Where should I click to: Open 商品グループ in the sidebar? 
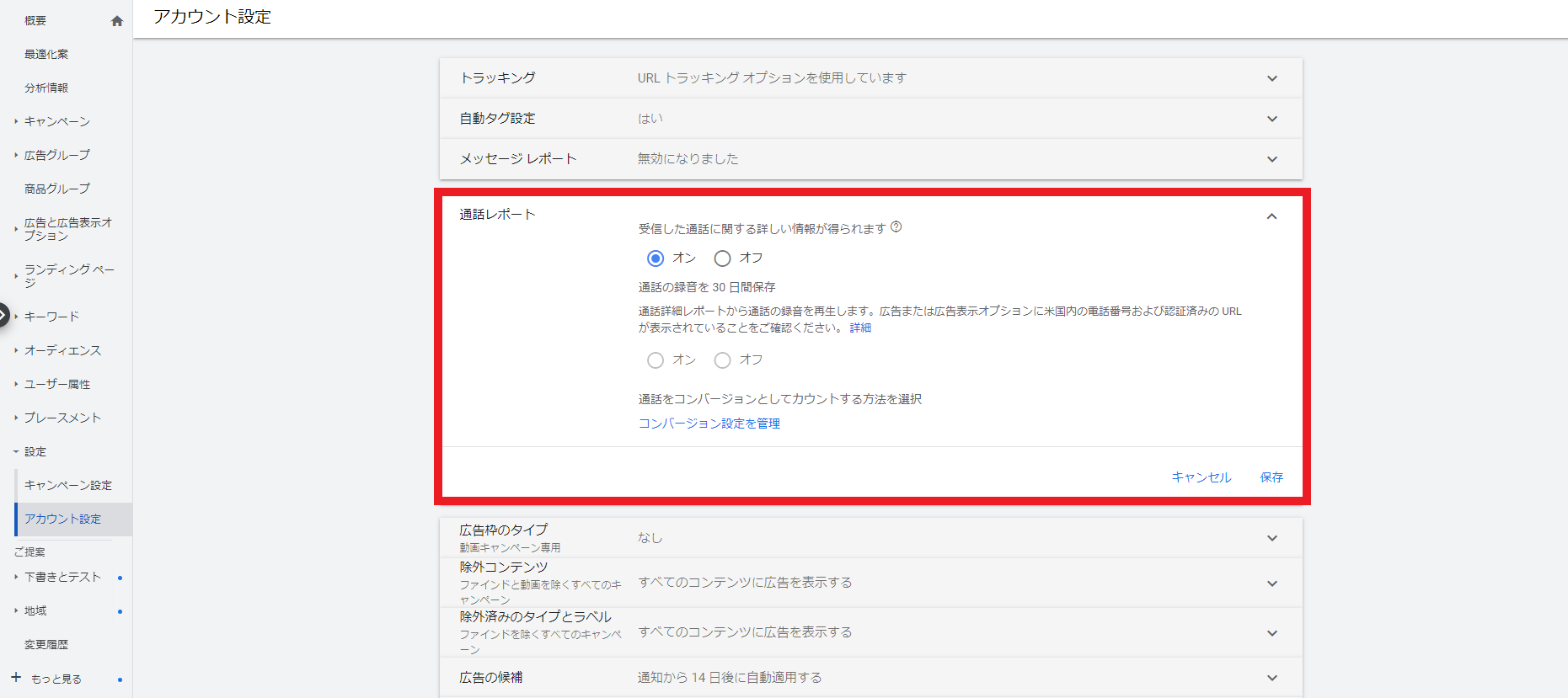click(x=57, y=189)
